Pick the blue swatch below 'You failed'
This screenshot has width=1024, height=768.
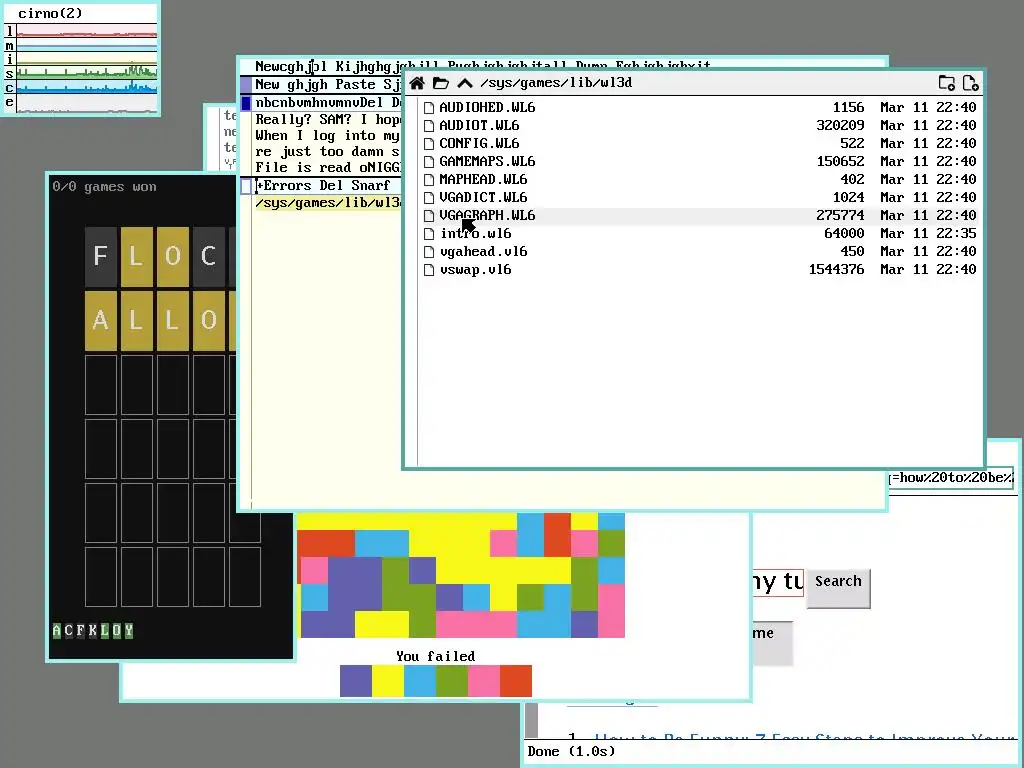click(x=420, y=681)
